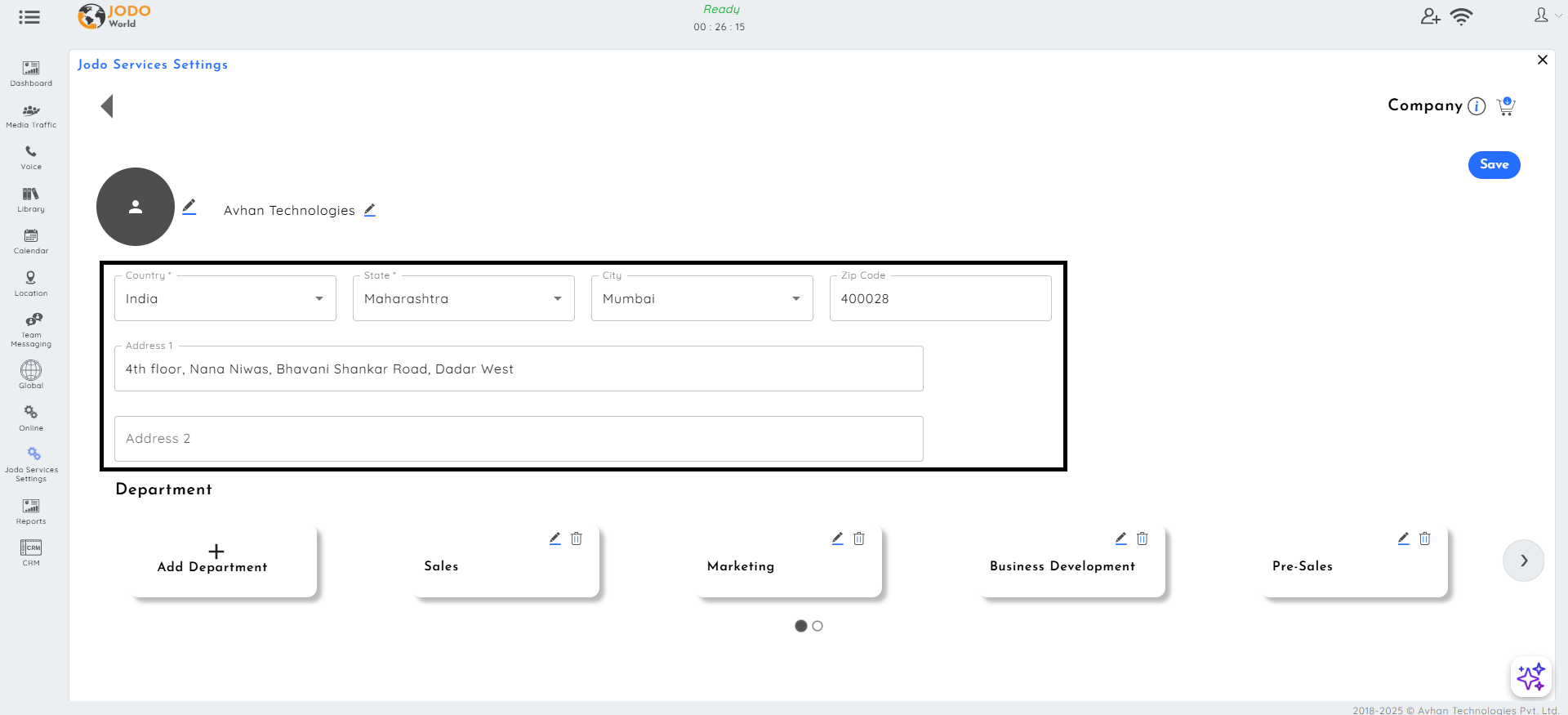Delete the Business Development department

click(1143, 538)
